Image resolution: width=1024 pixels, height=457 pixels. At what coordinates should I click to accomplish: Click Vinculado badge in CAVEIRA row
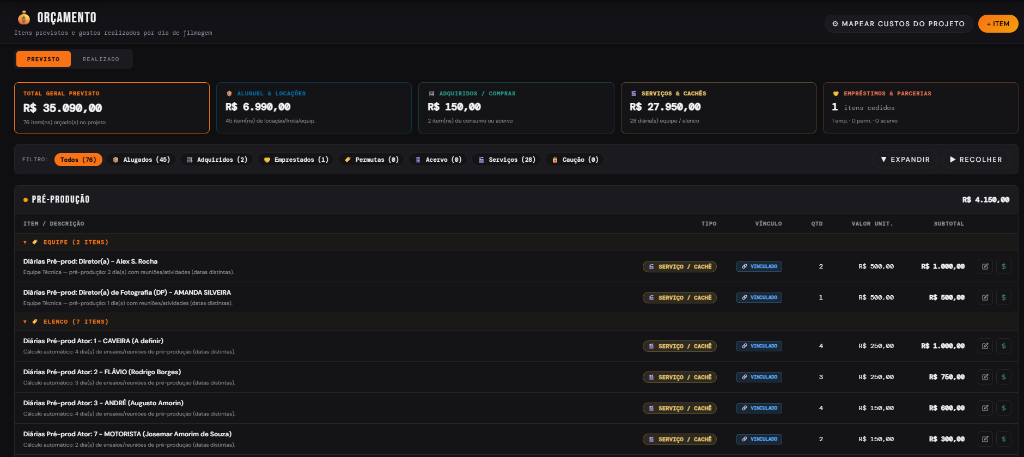759,346
